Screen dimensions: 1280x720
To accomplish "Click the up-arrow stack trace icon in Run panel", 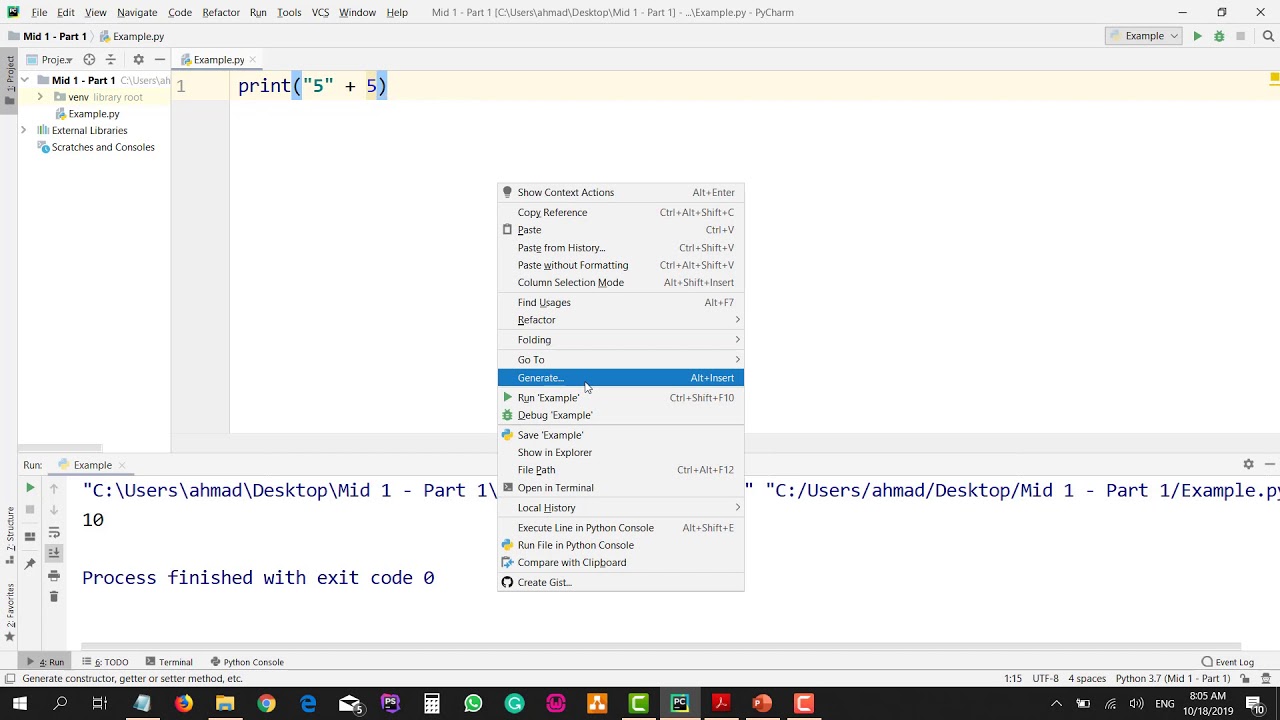I will coord(54,488).
